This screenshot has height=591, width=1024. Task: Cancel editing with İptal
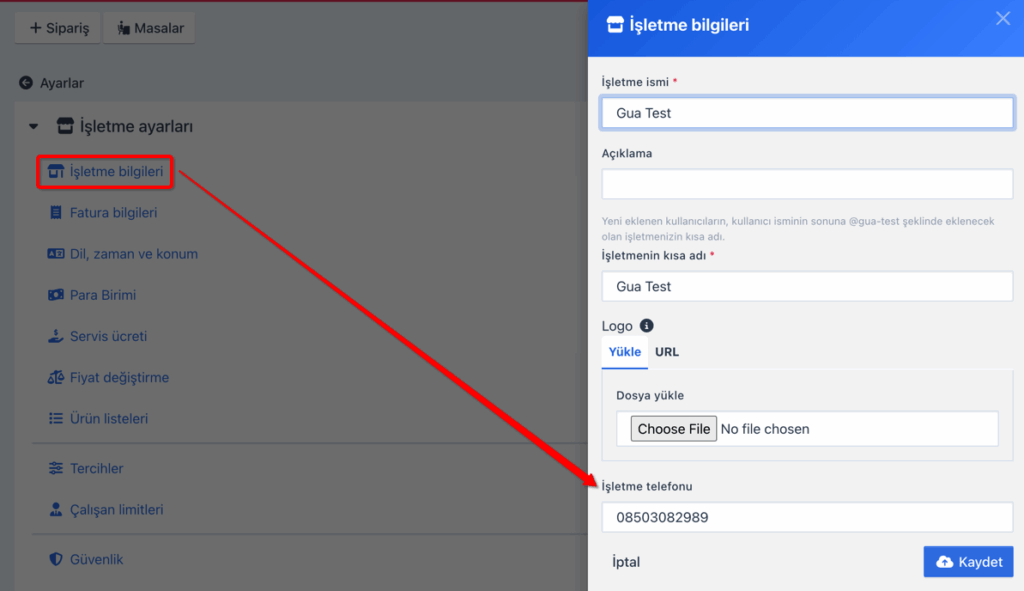click(626, 562)
